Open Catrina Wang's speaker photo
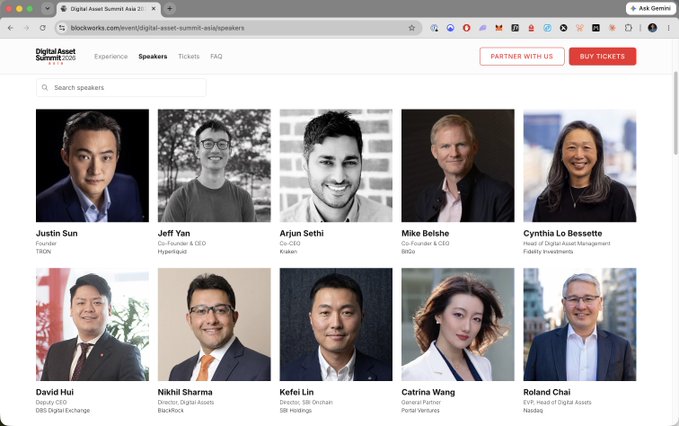679x426 pixels. pos(458,324)
